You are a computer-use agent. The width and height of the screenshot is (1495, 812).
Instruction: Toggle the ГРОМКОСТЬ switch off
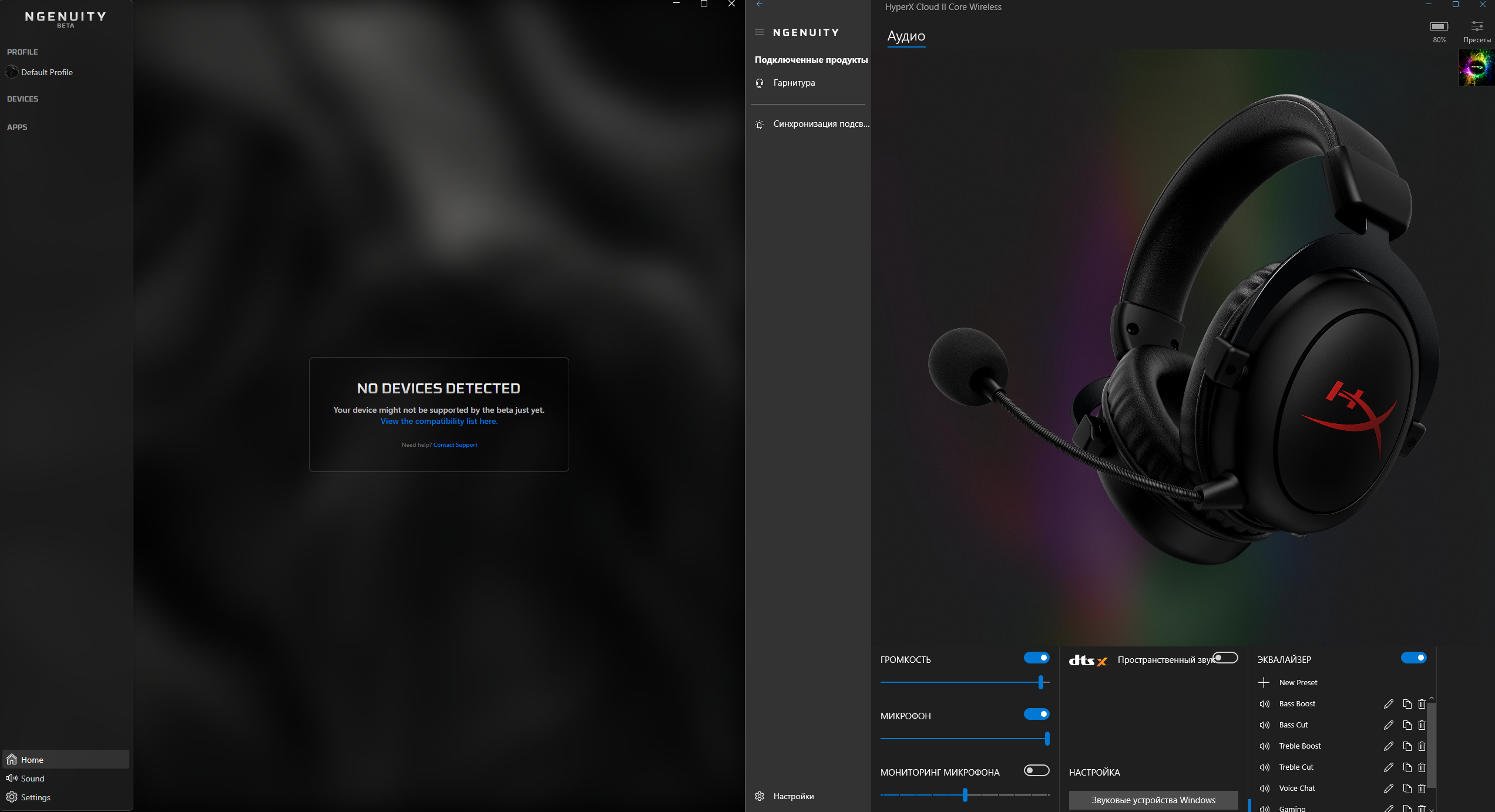tap(1036, 658)
